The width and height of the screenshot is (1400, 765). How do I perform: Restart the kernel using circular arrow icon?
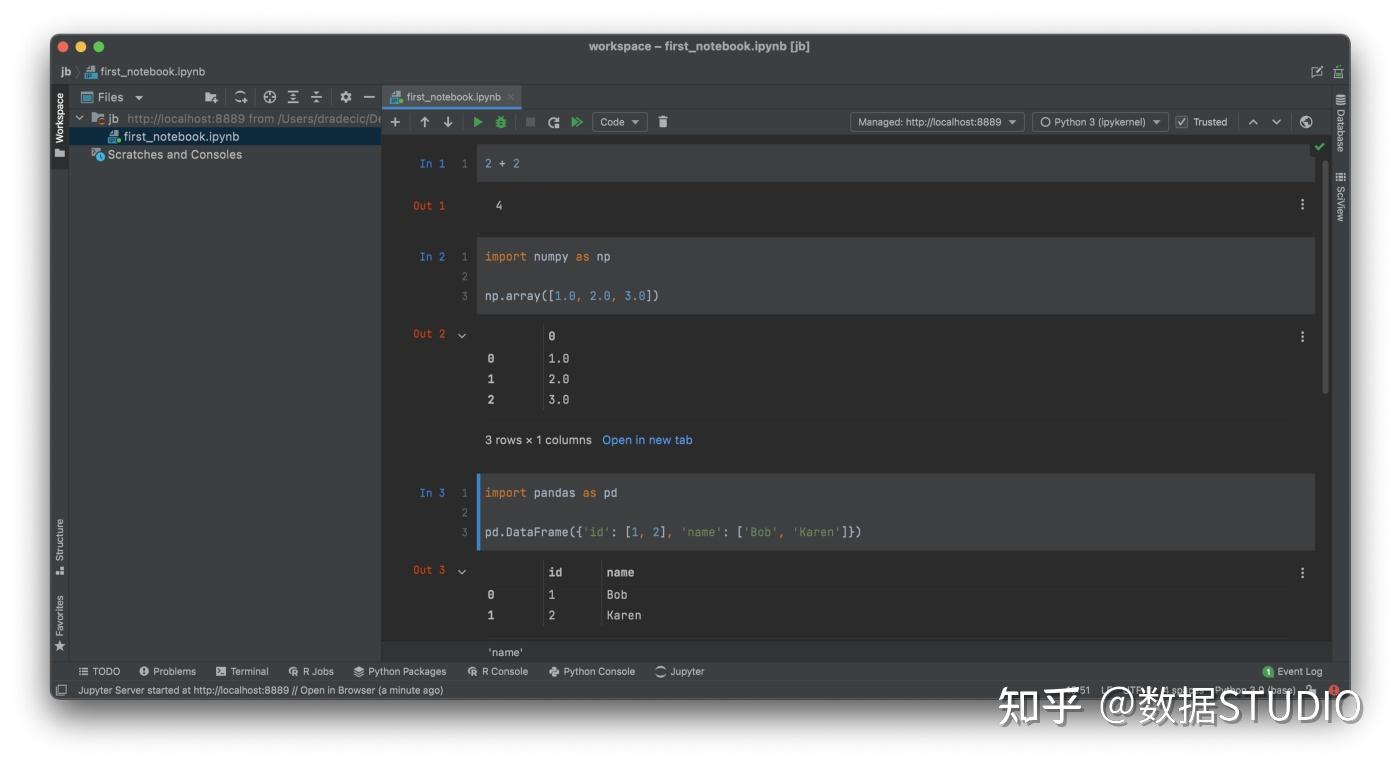pos(553,121)
